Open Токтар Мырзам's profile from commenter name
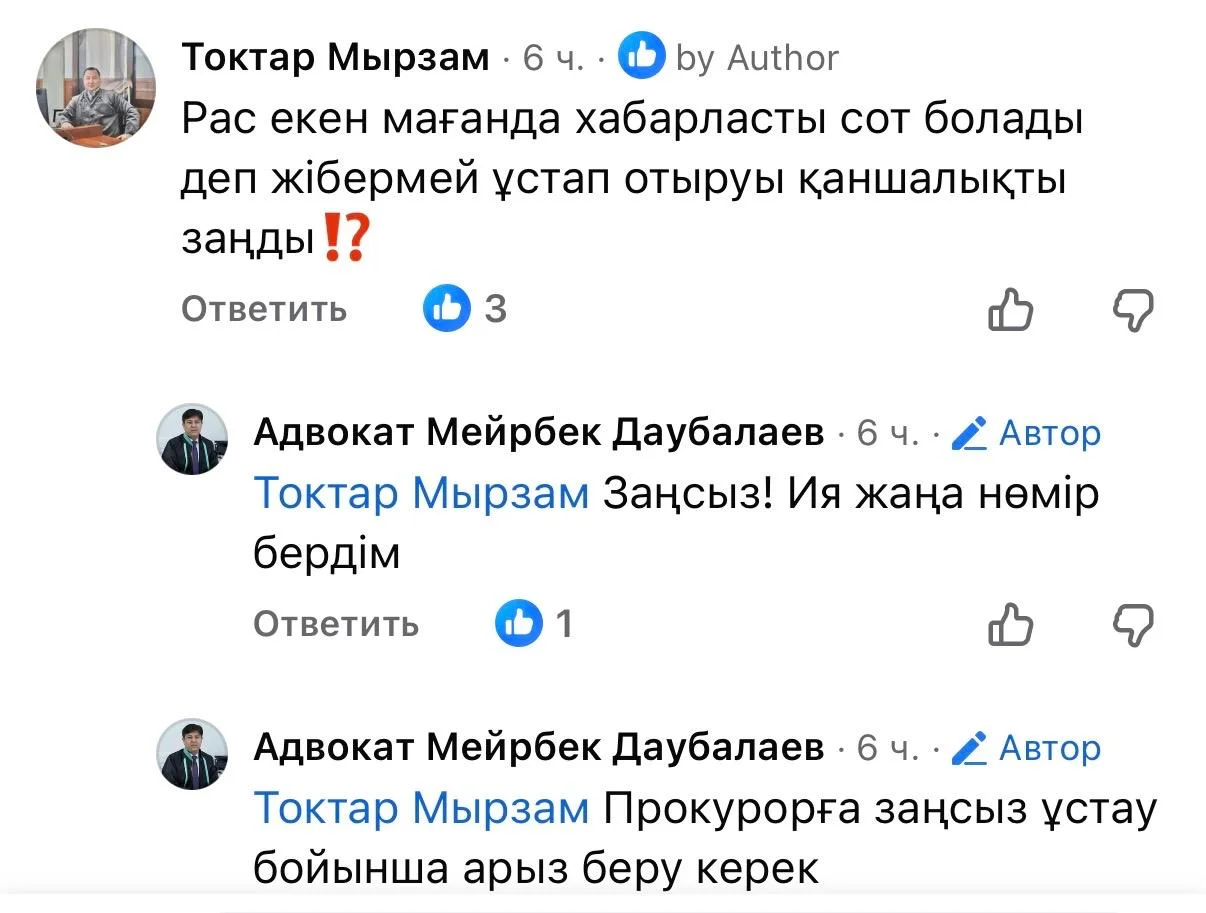The width and height of the screenshot is (1206, 913). tap(336, 58)
